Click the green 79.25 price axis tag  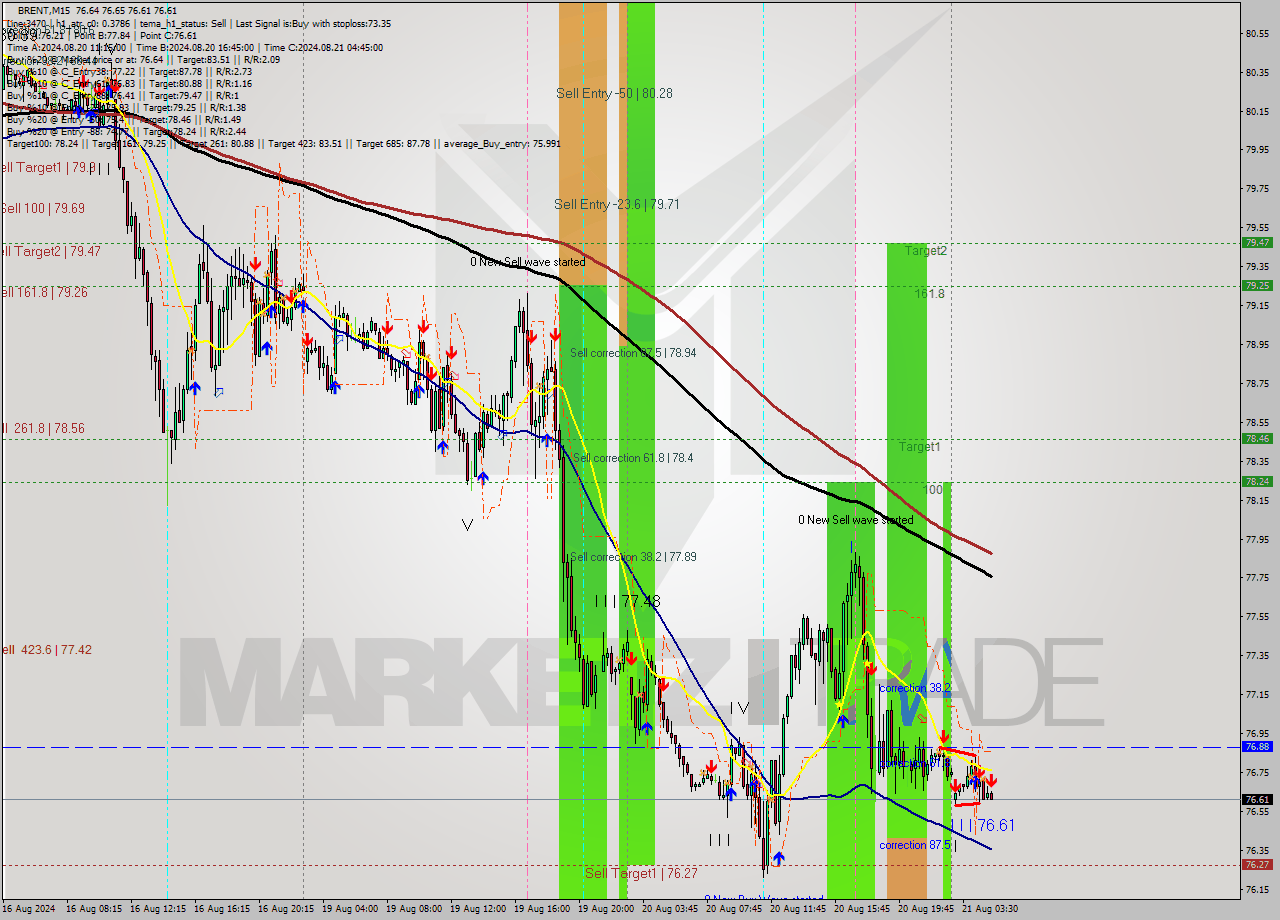(1257, 285)
